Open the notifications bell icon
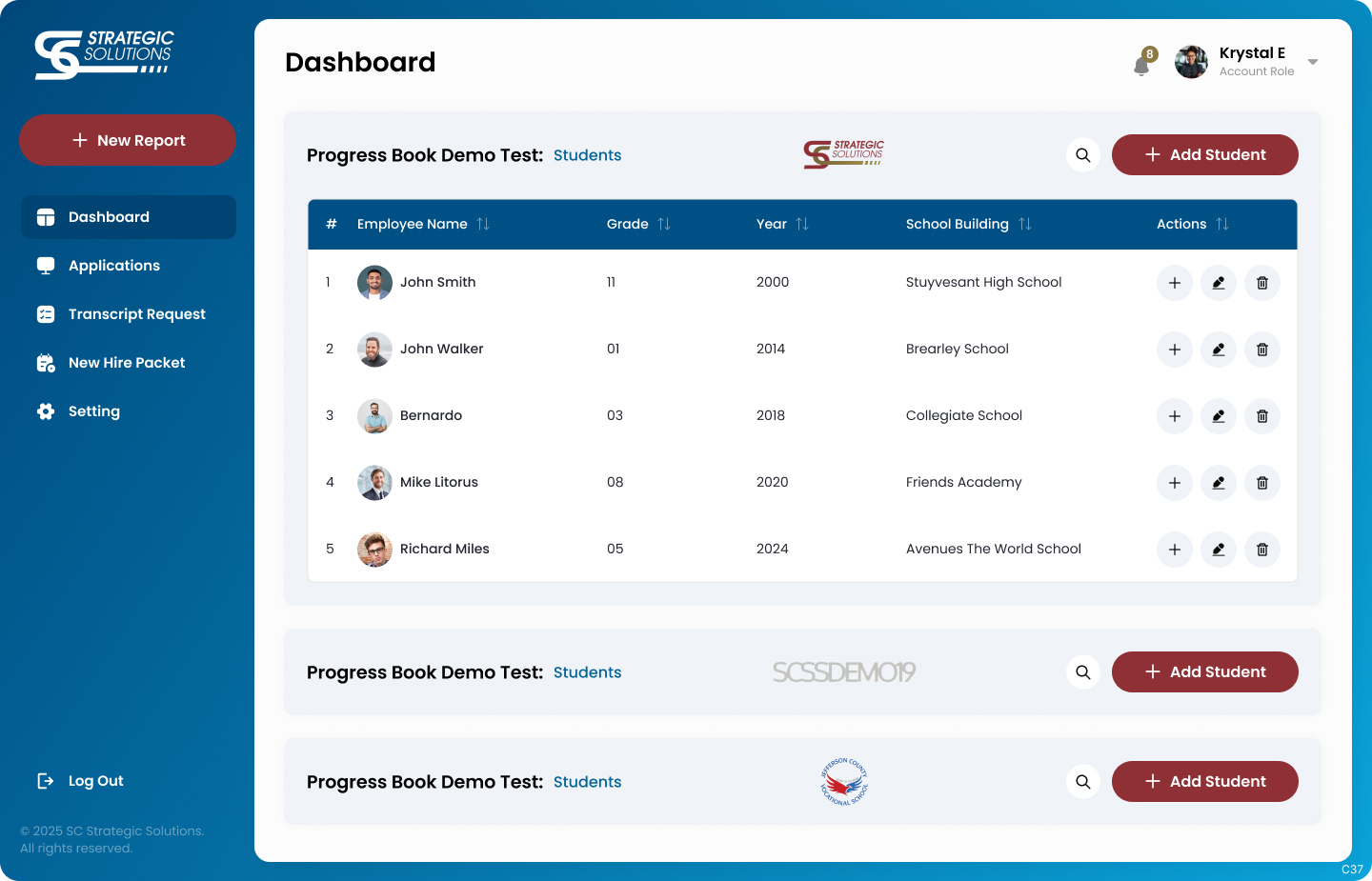This screenshot has height=881, width=1372. click(x=1141, y=64)
